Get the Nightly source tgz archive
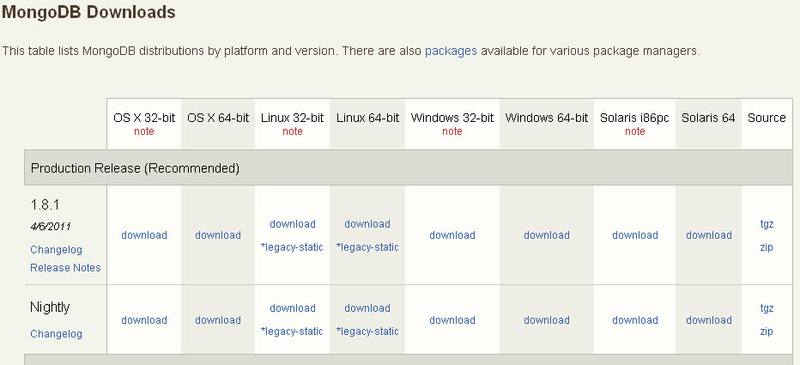Viewport: 800px width, 365px height. point(767,308)
